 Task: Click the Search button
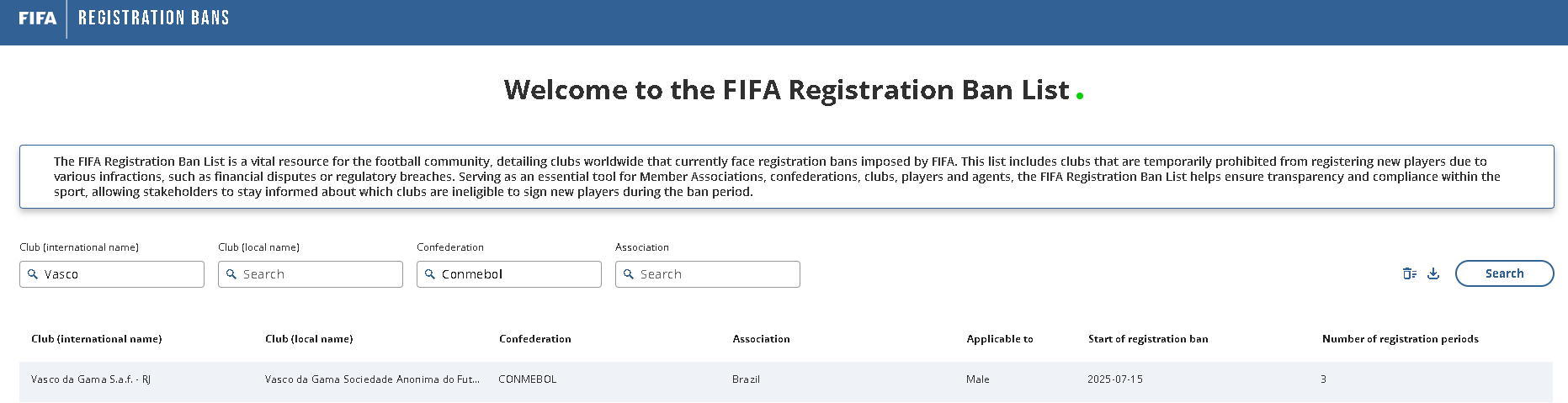(1504, 273)
